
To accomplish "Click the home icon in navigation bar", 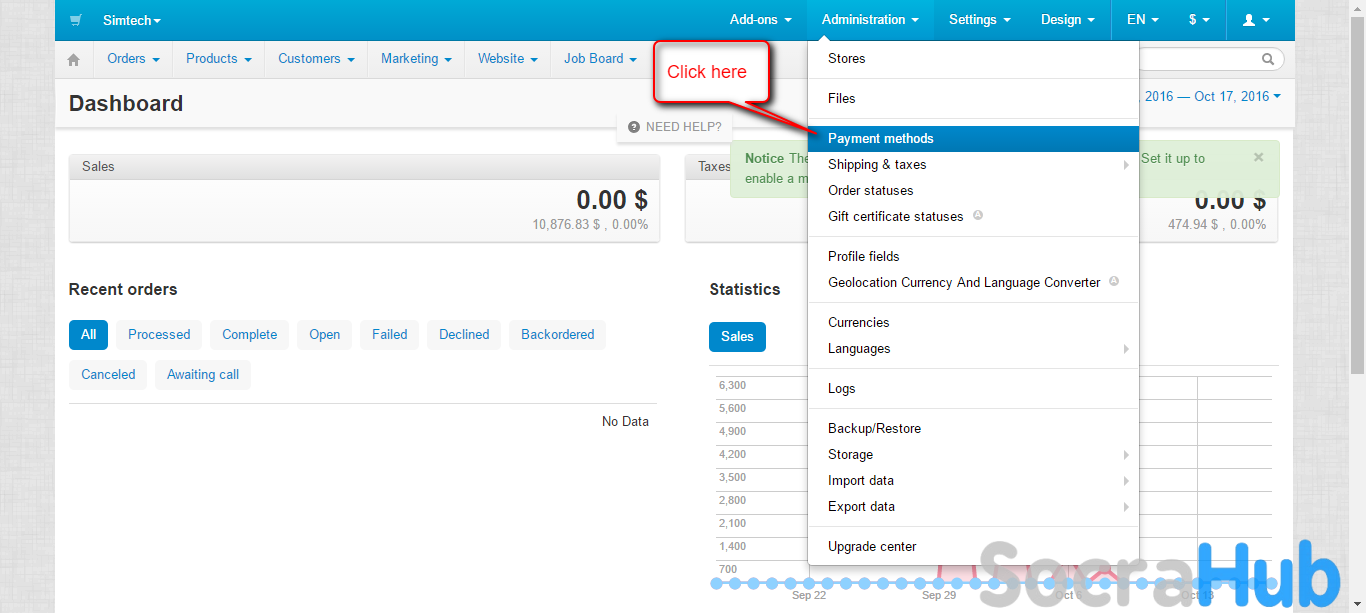I will pos(74,59).
